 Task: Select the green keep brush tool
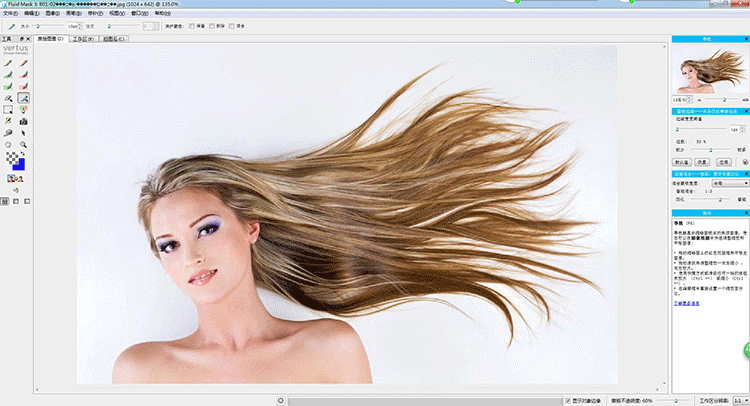[9, 64]
